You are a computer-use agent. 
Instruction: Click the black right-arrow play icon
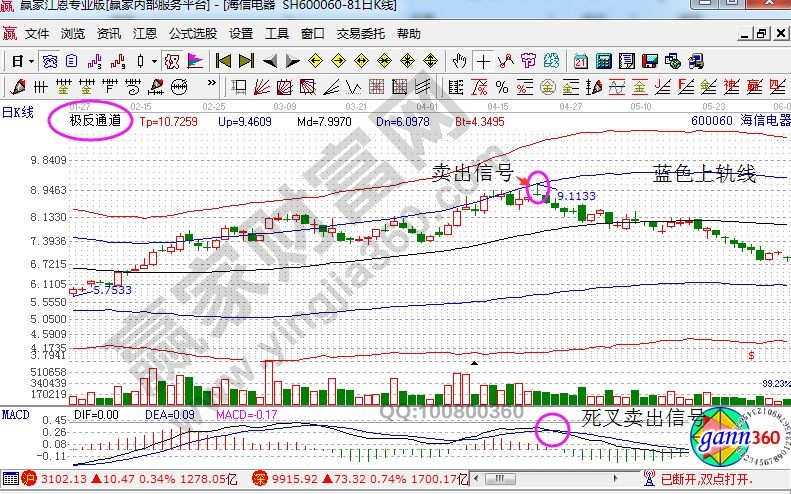[x=290, y=61]
